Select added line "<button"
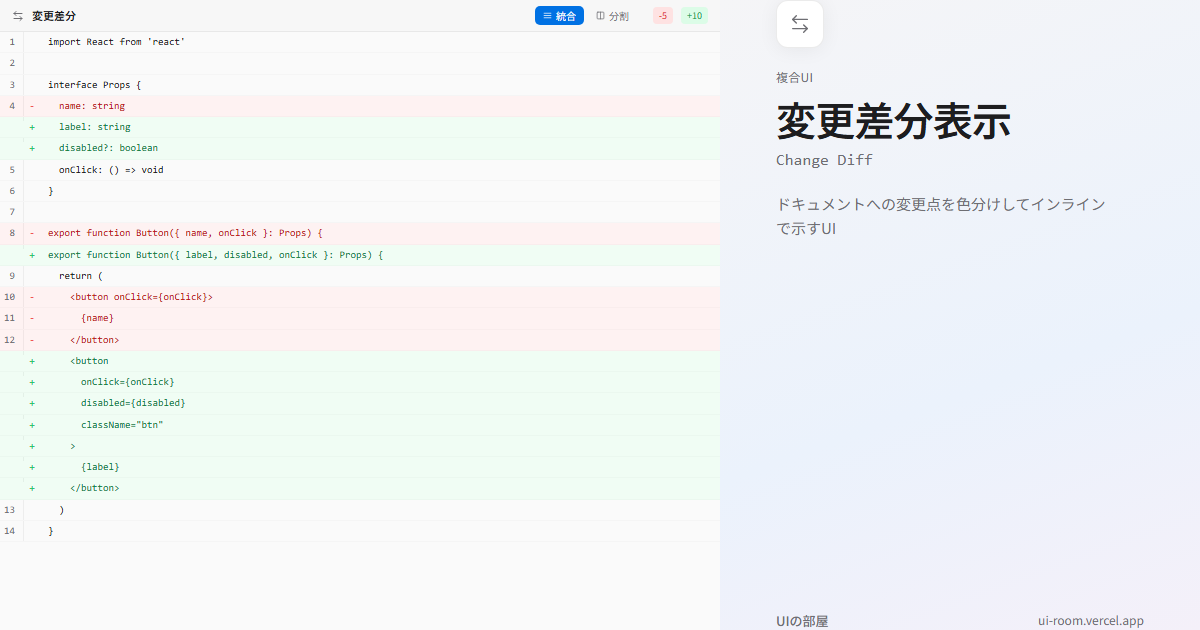This screenshot has width=1200, height=630. coord(360,361)
